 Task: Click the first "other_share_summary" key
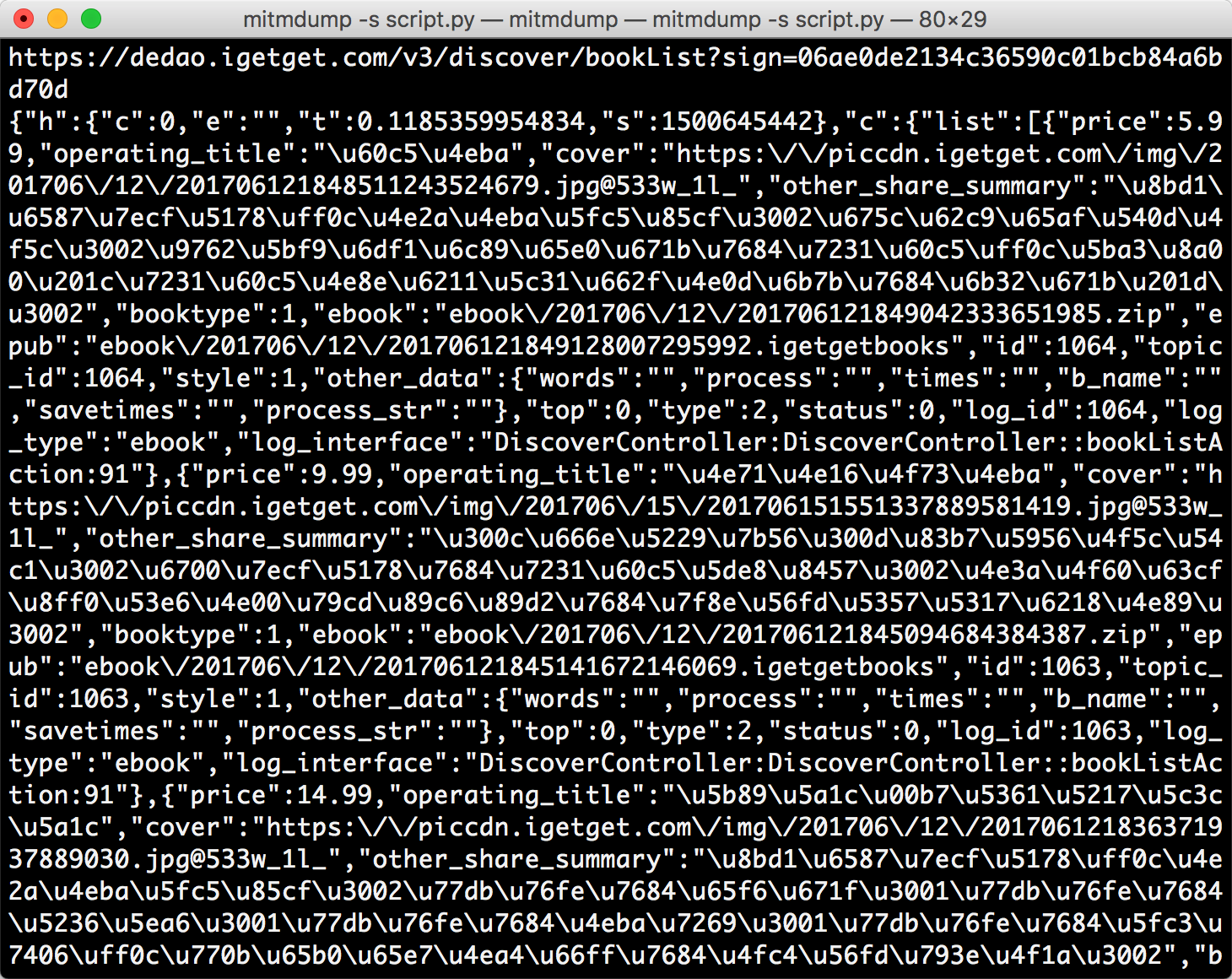pyautogui.click(x=927, y=185)
